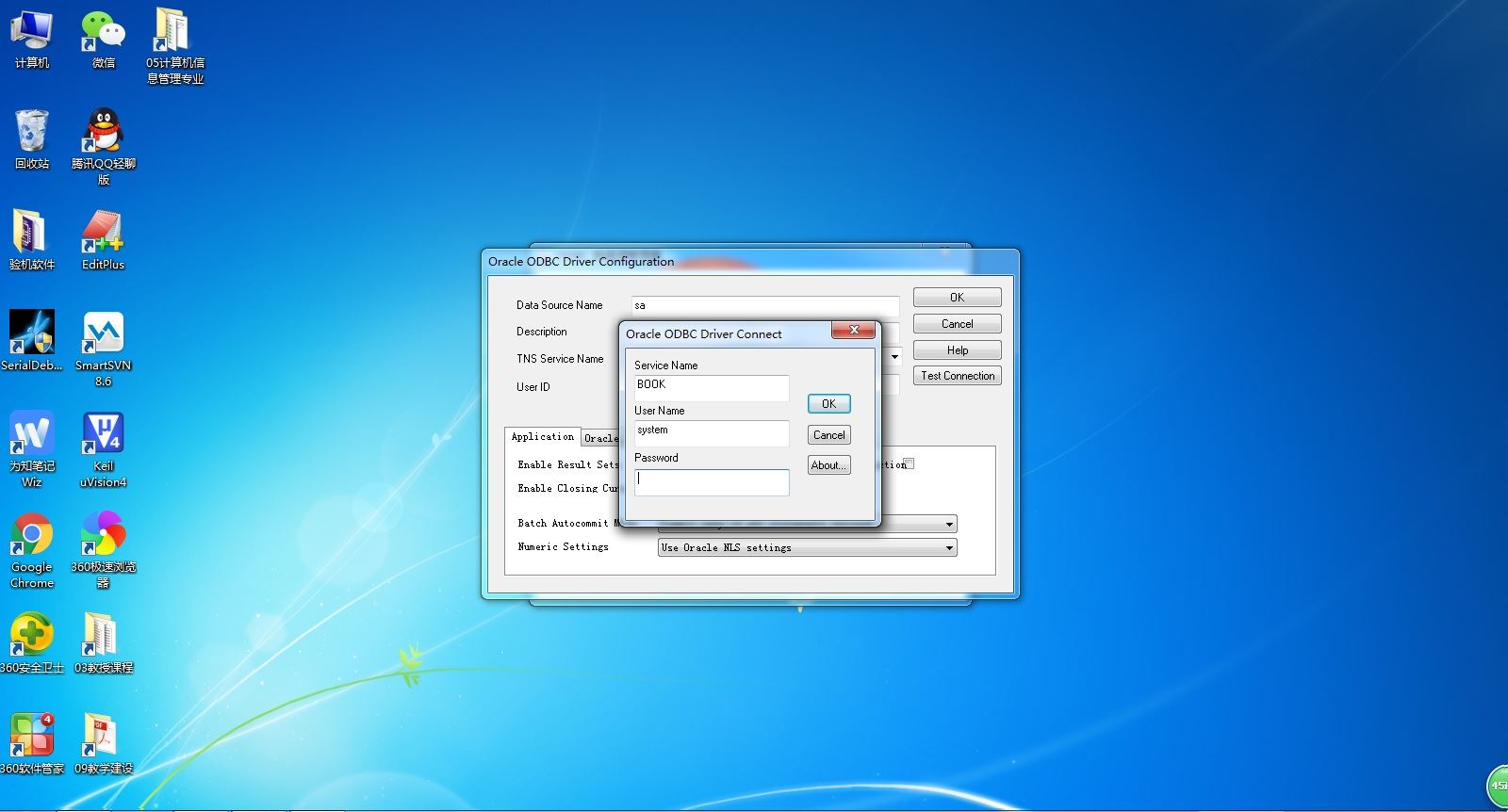Click the "Numeric Settings" label
The height and width of the screenshot is (812, 1508).
click(x=564, y=546)
